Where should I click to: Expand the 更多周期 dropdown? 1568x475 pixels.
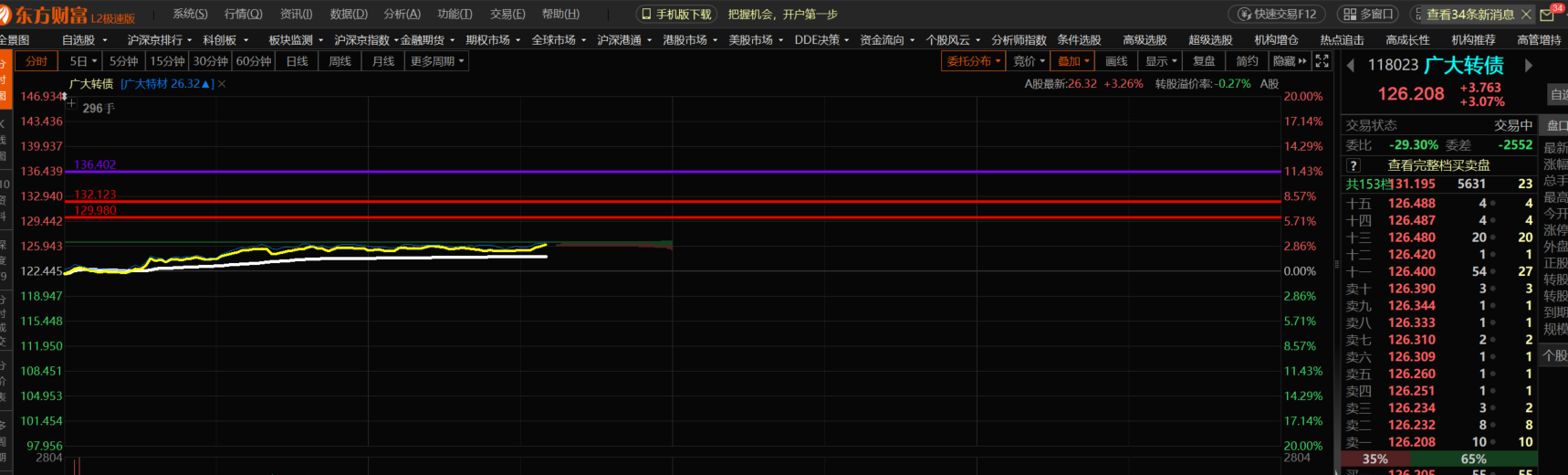[x=437, y=61]
